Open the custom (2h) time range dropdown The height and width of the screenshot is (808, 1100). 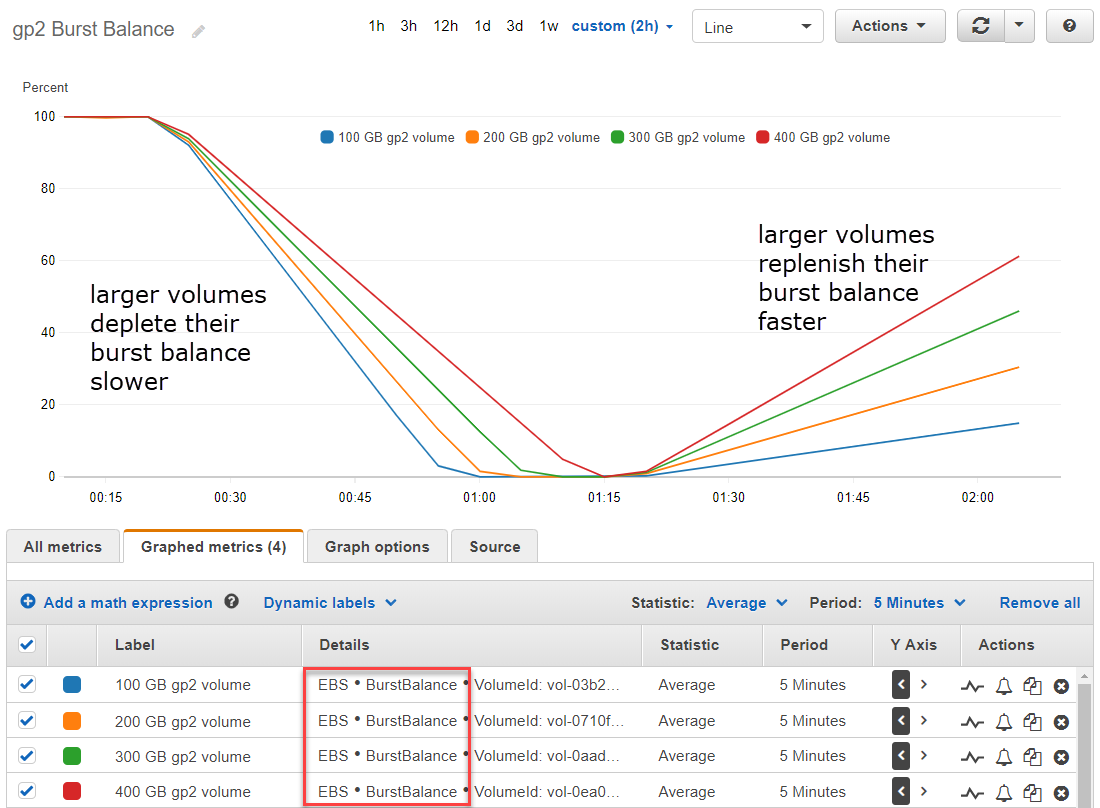[622, 26]
